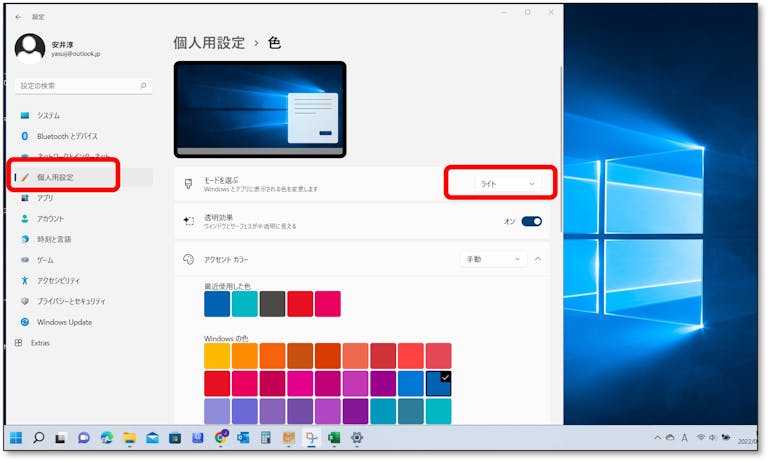Pick the blue swatch in 最近使用した色
Image resolution: width=768 pixels, height=461 pixels.
point(217,304)
